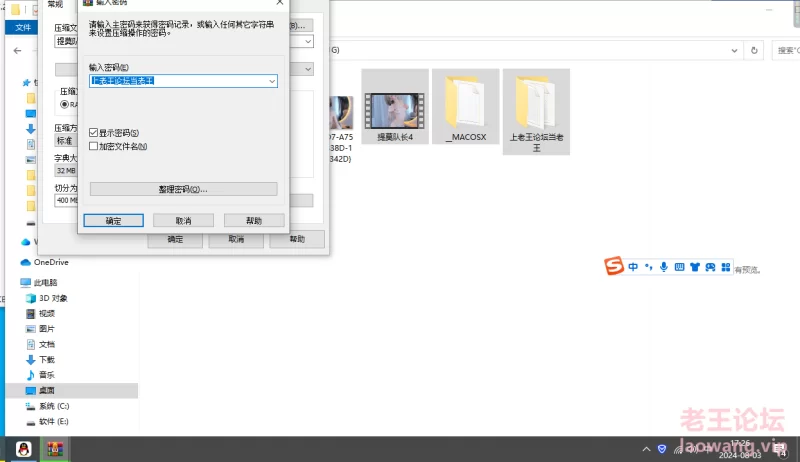800x462 pixels.
Task: Open WinRAR icon in taskbar
Action: [55, 449]
